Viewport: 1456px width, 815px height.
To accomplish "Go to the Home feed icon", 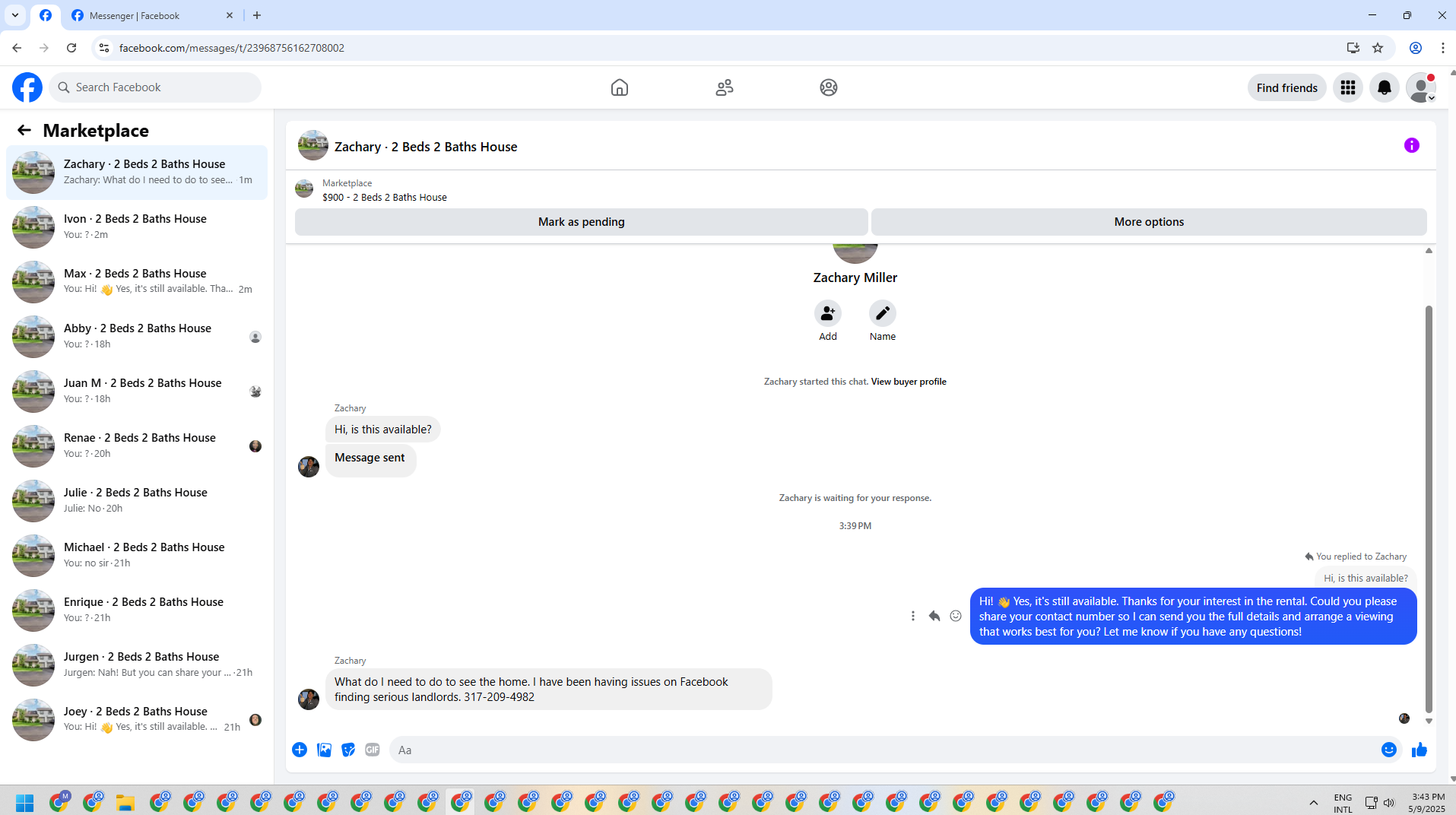I will (x=620, y=87).
